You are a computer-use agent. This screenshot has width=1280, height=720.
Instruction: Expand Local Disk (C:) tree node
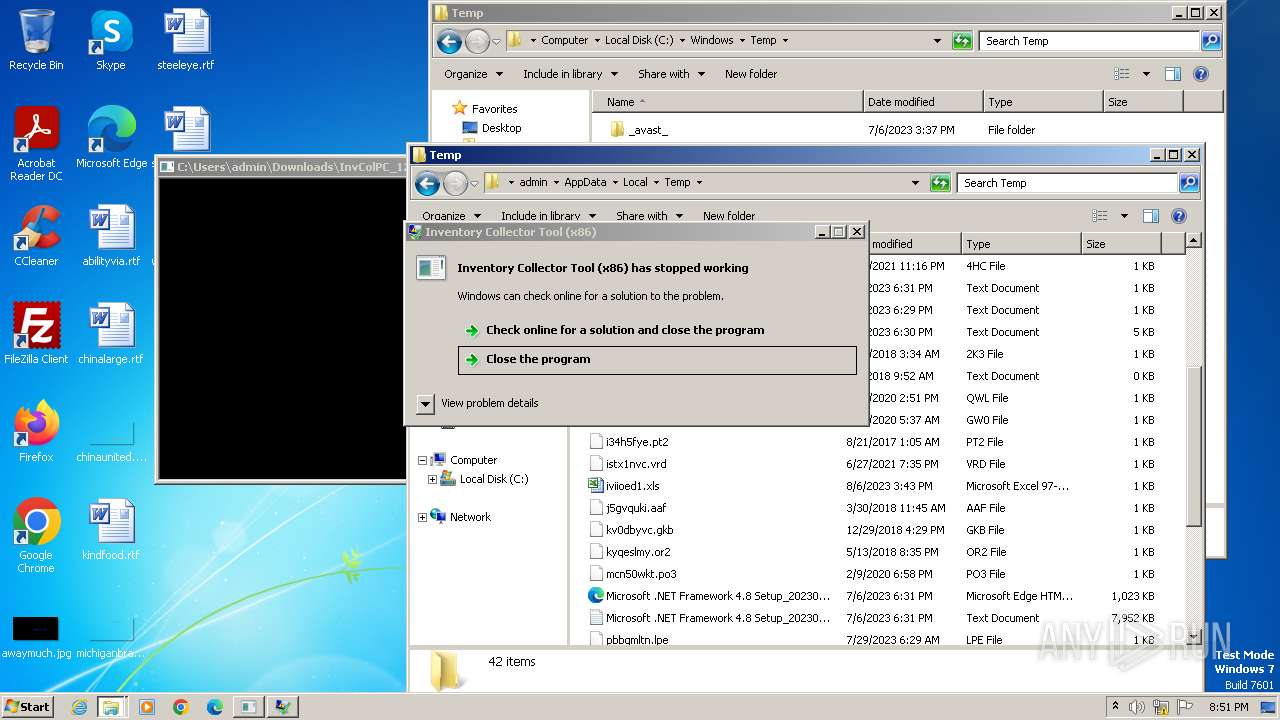(432, 480)
